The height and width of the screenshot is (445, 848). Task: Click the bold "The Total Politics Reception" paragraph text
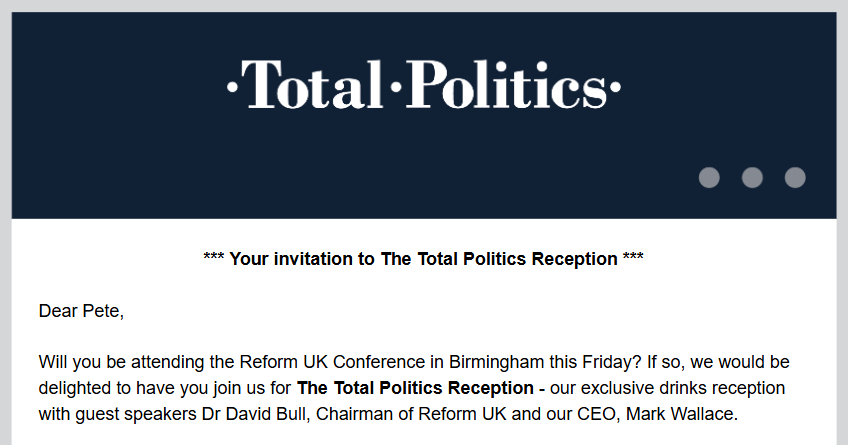[415, 387]
